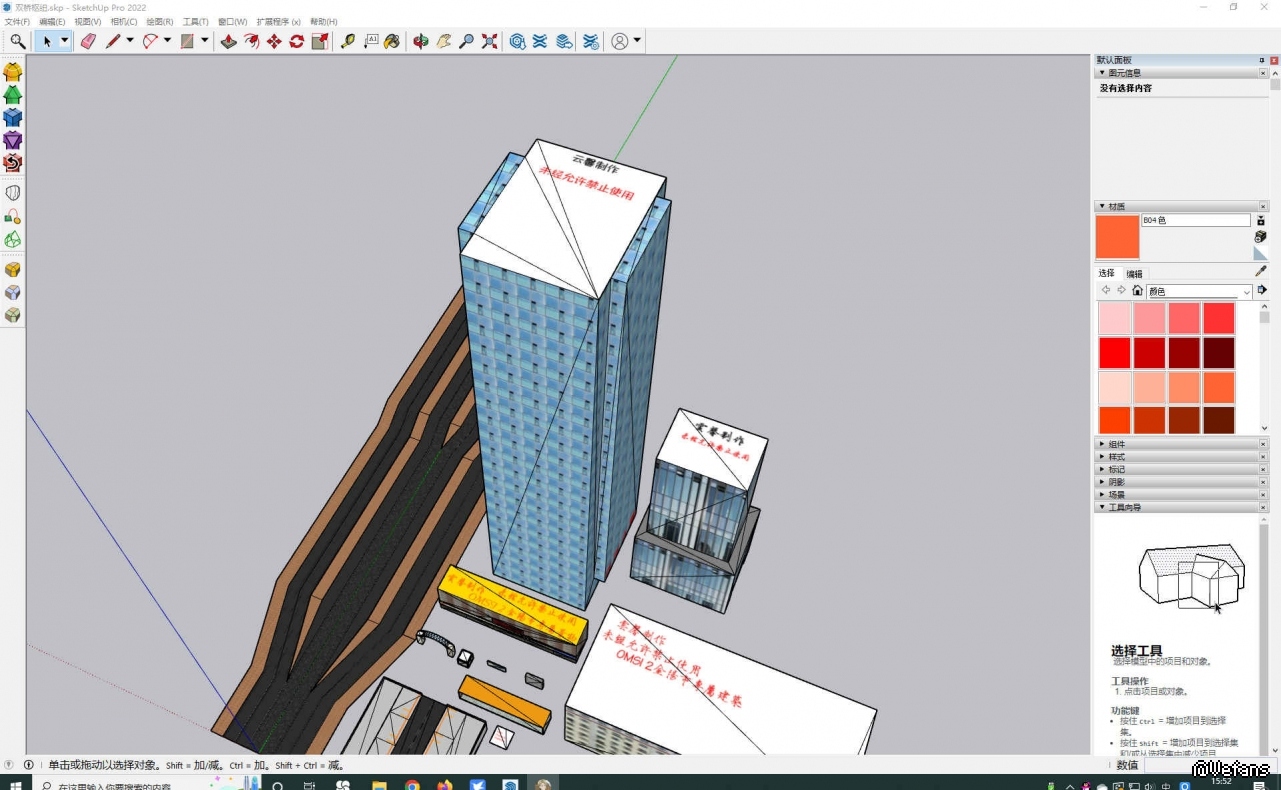The image size is (1281, 790).
Task: Open the 相机(C) Camera menu
Action: pyautogui.click(x=123, y=21)
